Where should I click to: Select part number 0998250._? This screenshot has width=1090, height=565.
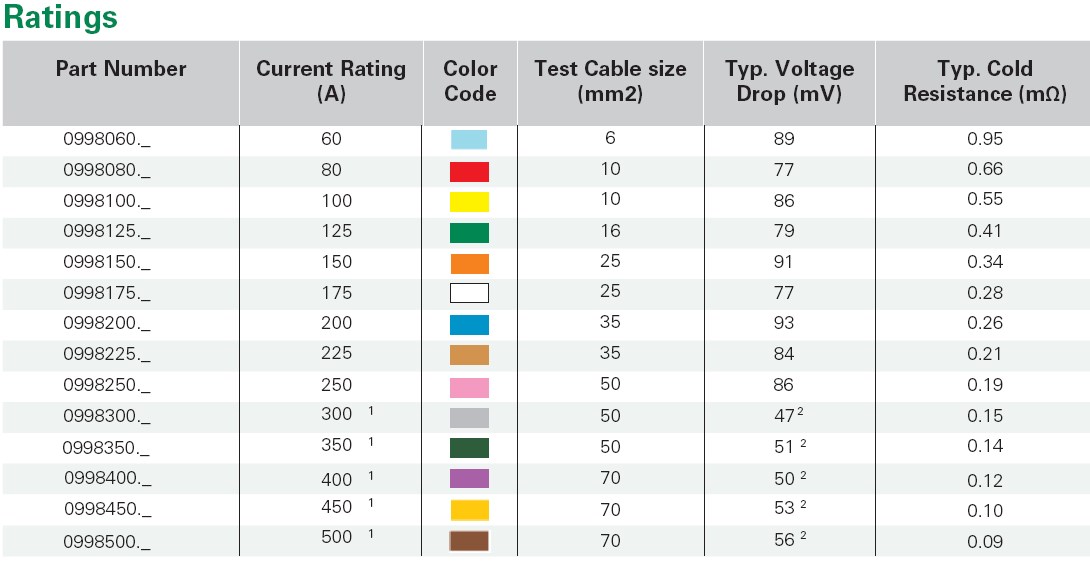pos(107,386)
